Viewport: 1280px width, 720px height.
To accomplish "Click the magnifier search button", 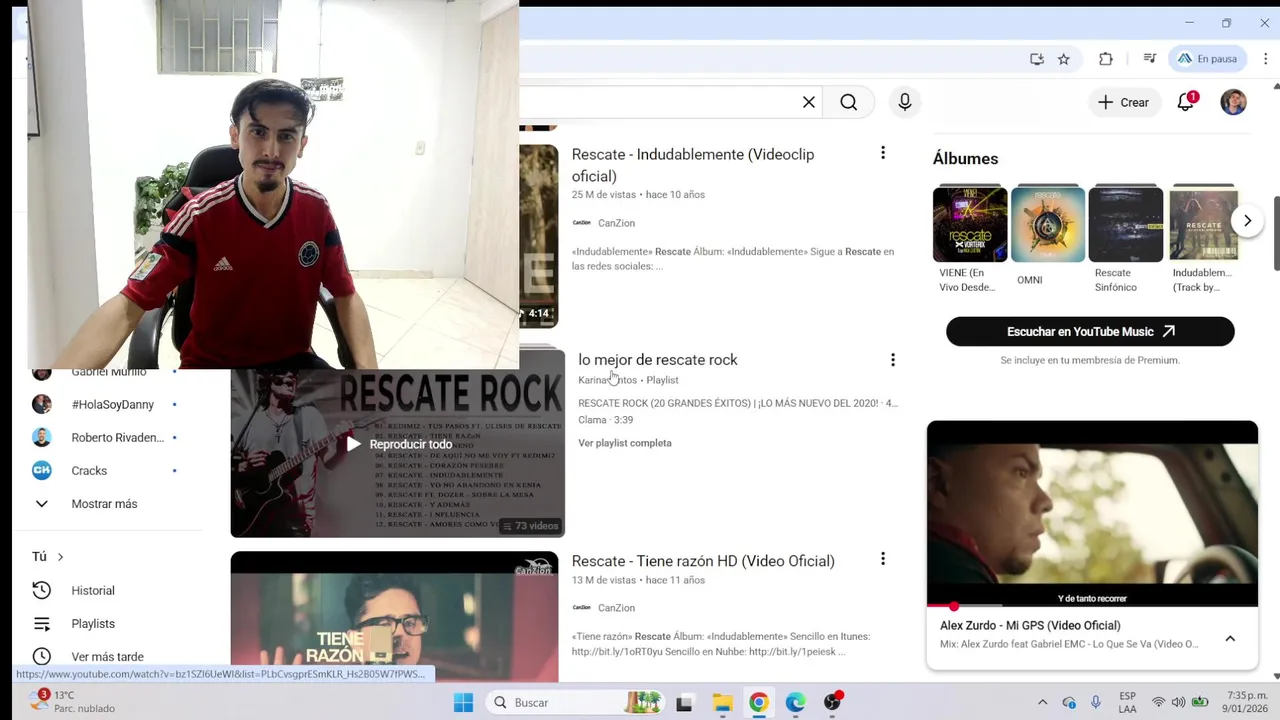I will click(x=849, y=102).
